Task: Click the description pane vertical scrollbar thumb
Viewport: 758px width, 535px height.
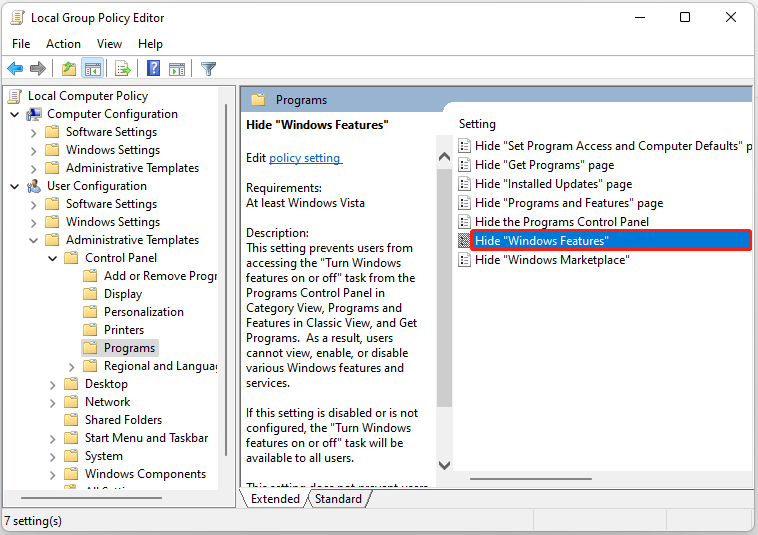Action: pyautogui.click(x=444, y=288)
